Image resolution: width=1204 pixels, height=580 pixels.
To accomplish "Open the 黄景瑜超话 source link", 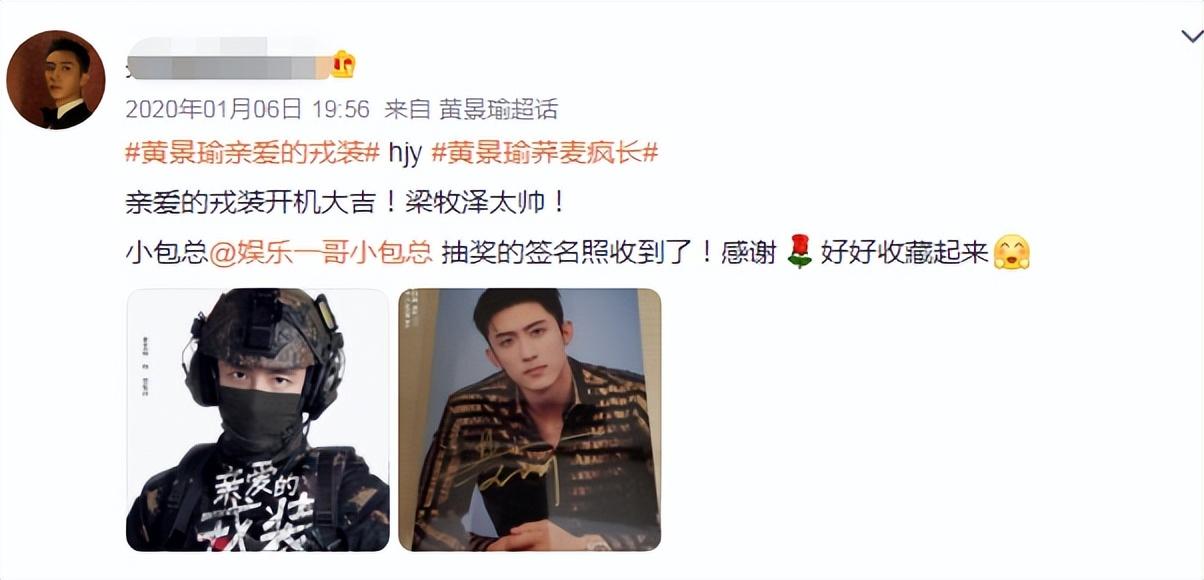I will 497,109.
